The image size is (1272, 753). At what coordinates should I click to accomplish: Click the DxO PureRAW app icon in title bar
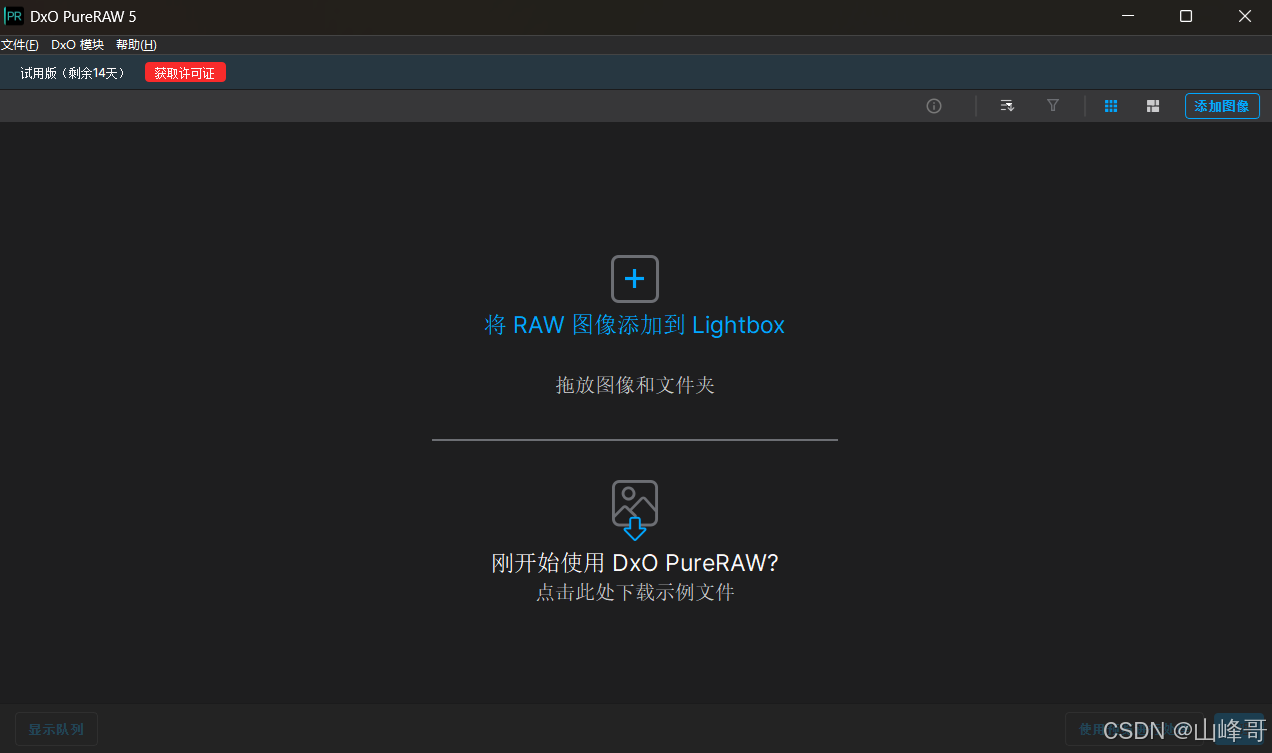pos(14,16)
